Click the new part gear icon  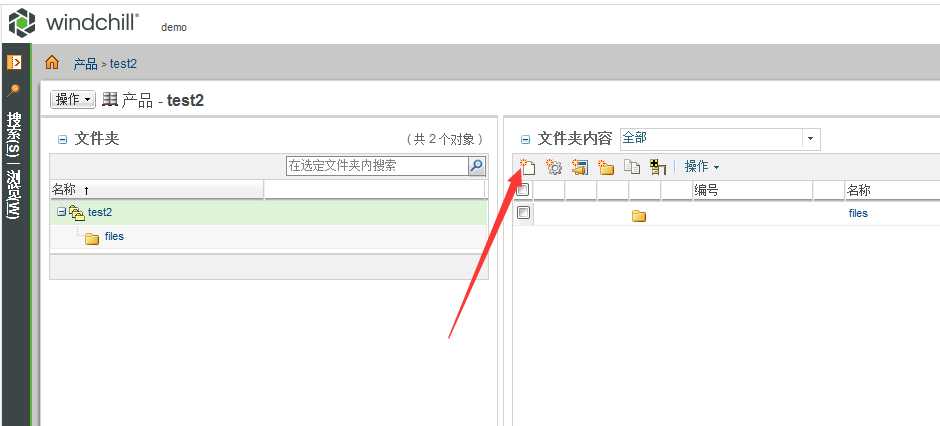coord(553,167)
